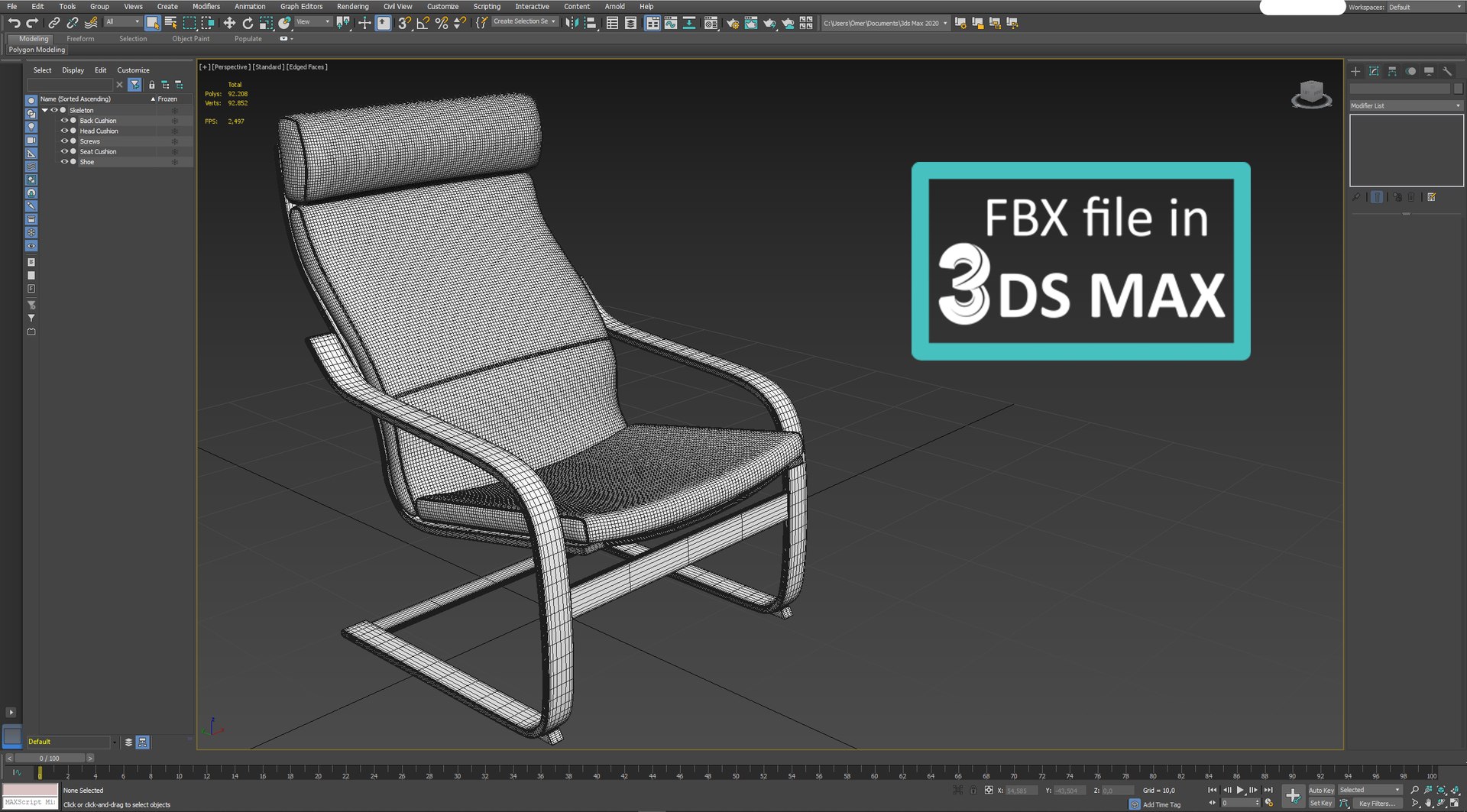Click the Redo arrow icon
The image size is (1467, 812).
pos(32,23)
